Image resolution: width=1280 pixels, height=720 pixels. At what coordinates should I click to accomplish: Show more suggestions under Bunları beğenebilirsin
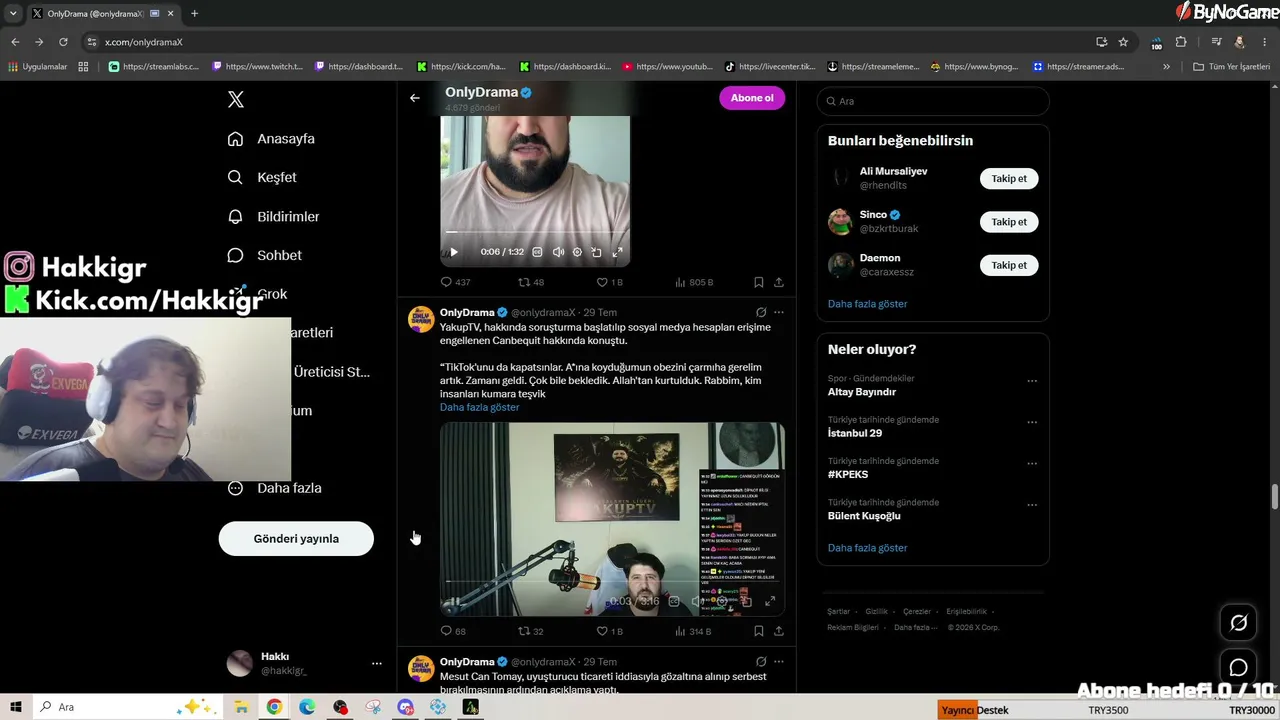tap(868, 303)
